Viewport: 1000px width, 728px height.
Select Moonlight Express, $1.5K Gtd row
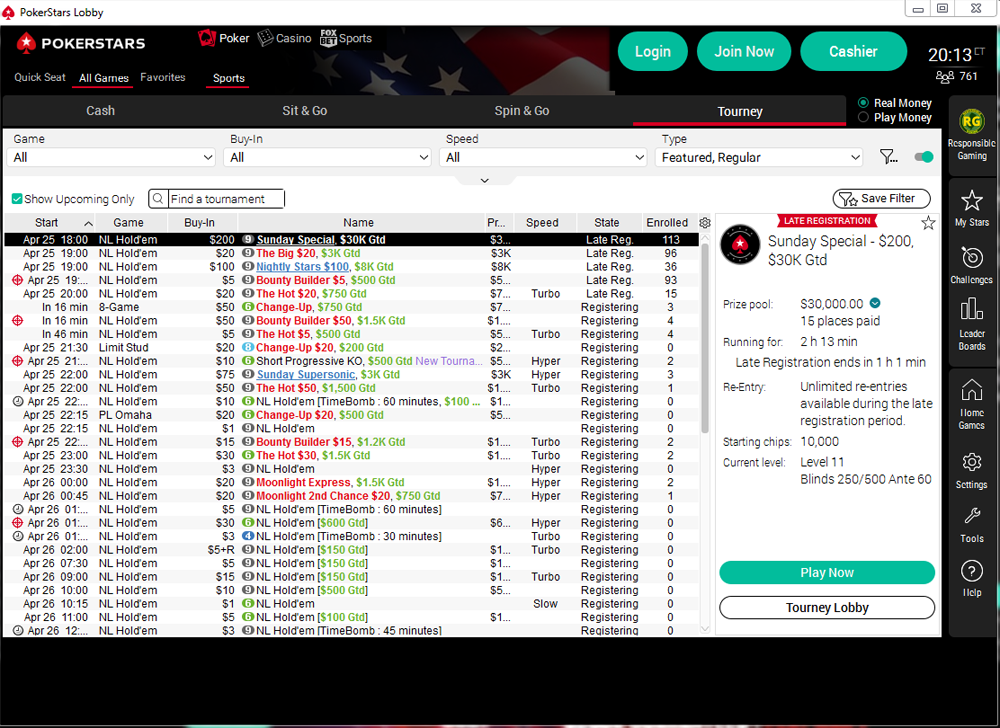351,482
